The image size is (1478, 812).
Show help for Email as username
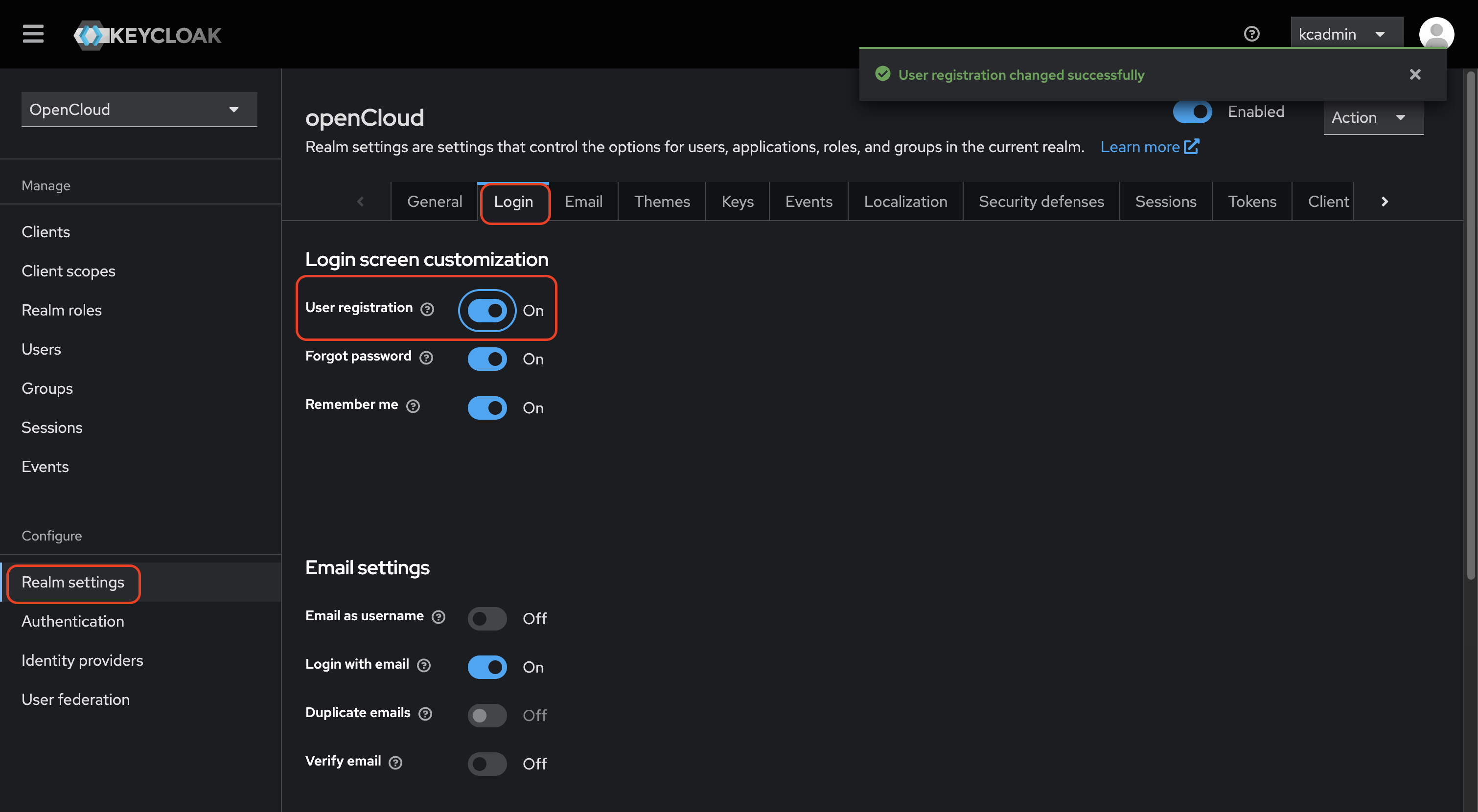(x=439, y=617)
